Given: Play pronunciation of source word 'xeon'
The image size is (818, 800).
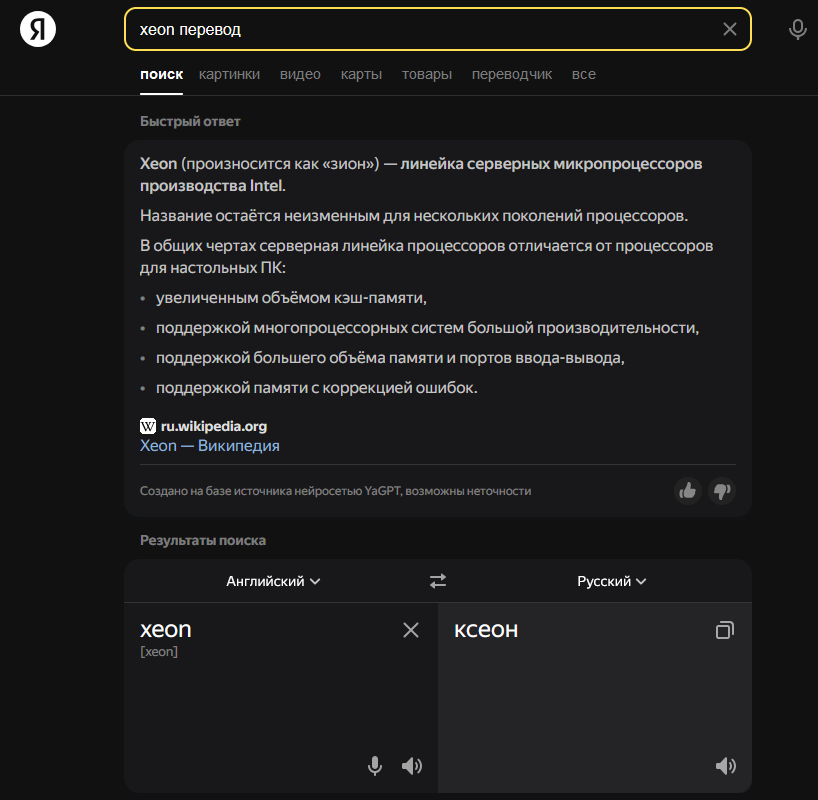Looking at the screenshot, I should (412, 766).
